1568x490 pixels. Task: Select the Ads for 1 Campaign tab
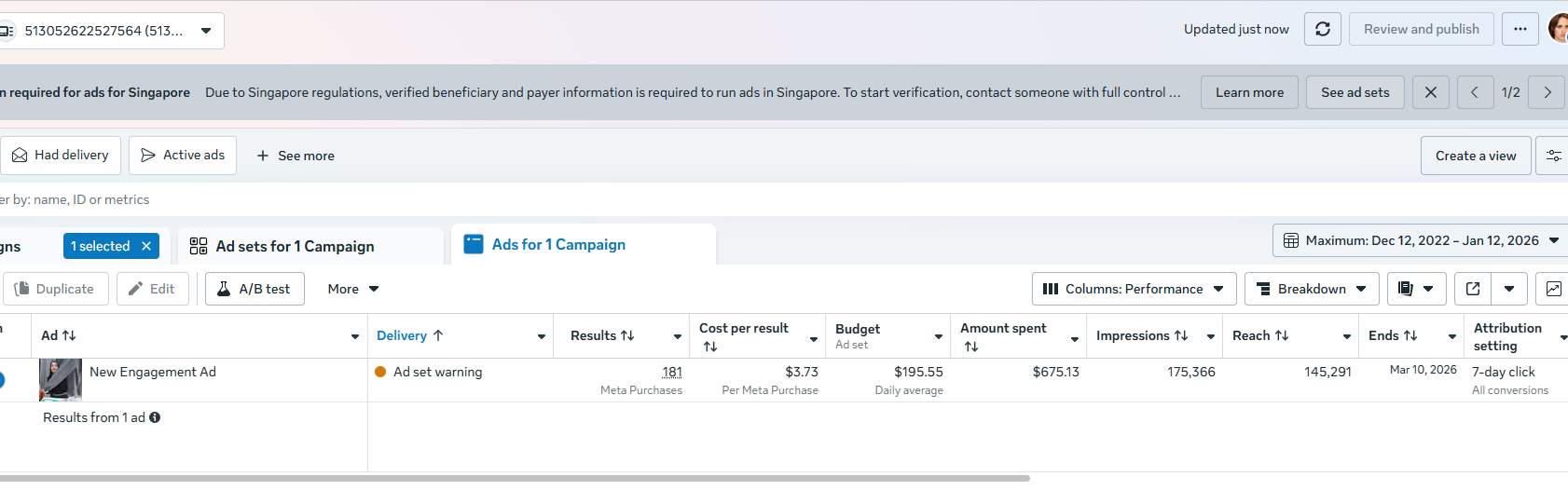point(557,244)
